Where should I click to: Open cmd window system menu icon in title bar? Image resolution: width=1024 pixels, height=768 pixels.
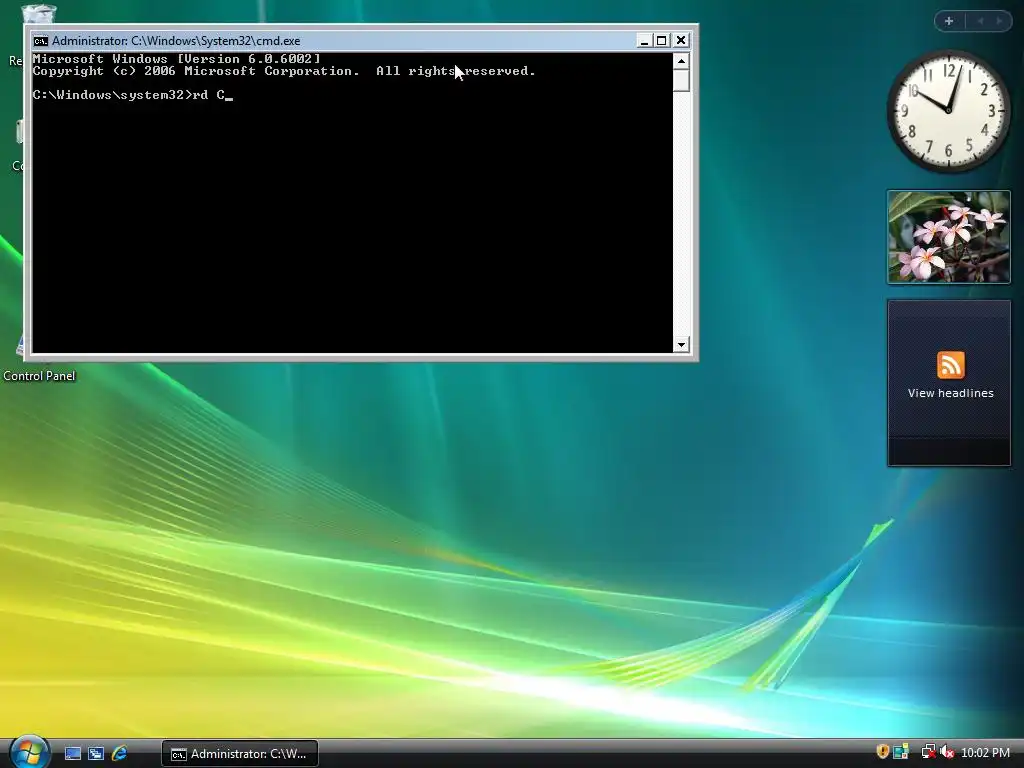click(x=40, y=40)
